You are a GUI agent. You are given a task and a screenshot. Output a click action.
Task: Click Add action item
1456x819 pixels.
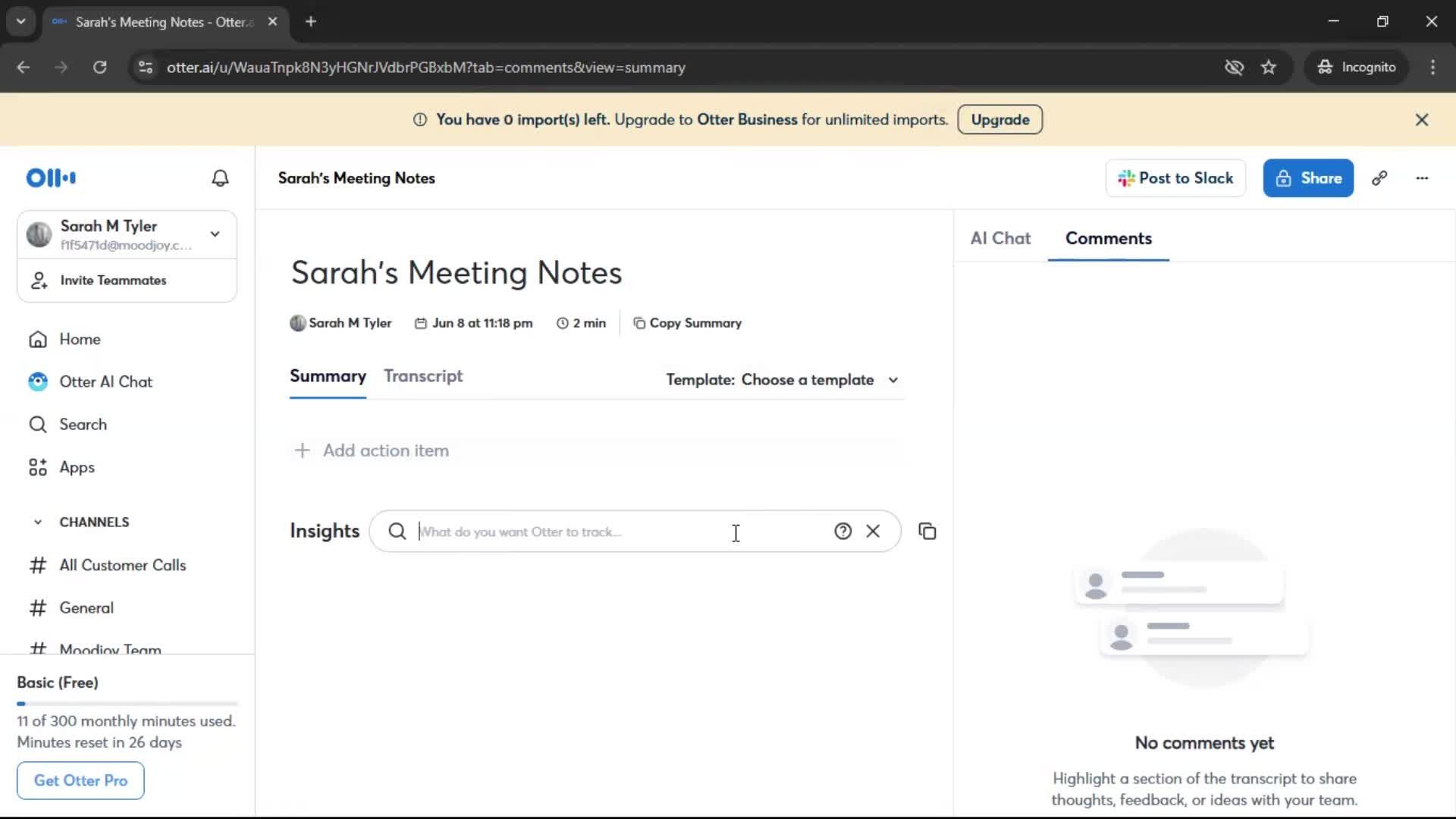pos(386,450)
